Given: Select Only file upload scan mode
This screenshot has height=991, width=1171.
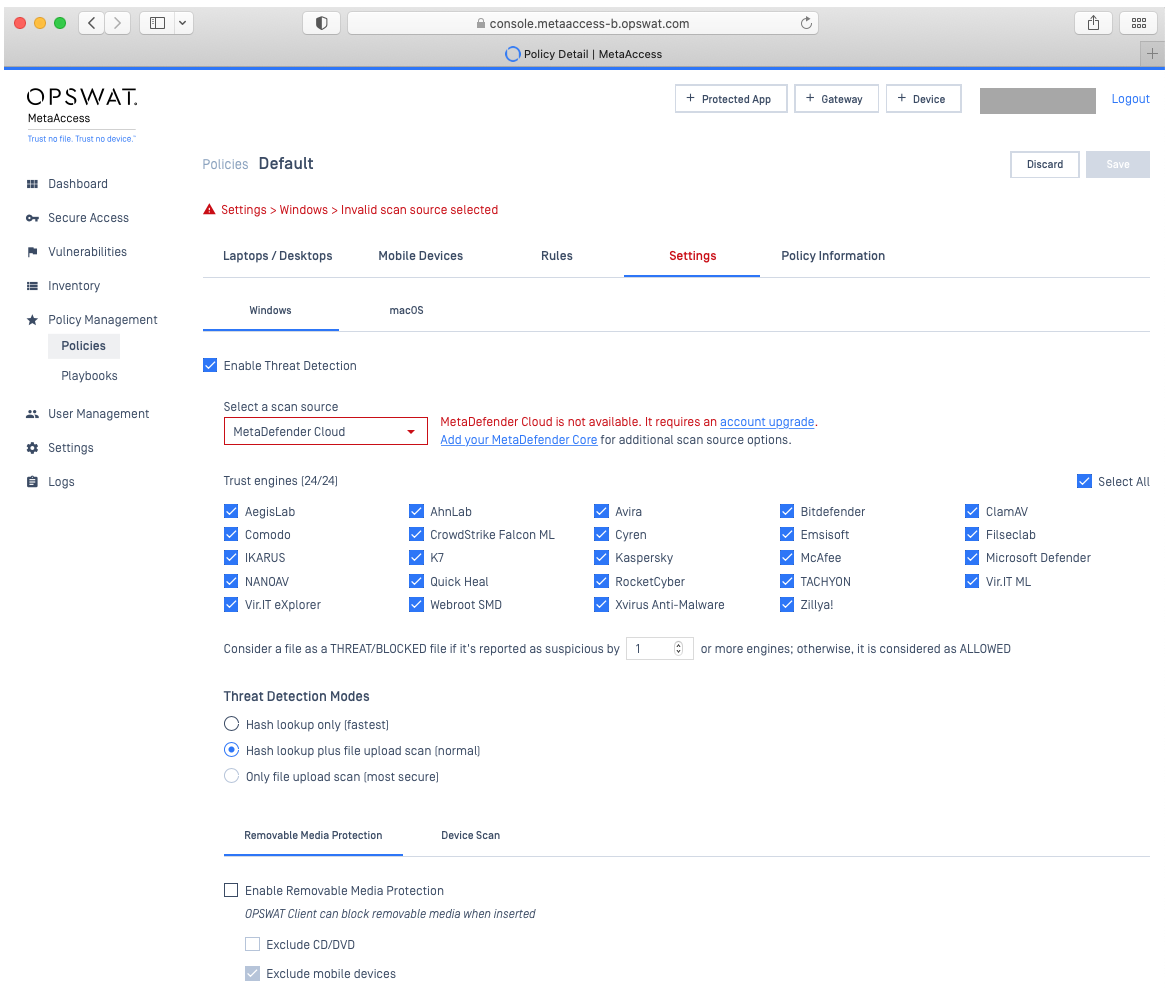Looking at the screenshot, I should tap(232, 777).
